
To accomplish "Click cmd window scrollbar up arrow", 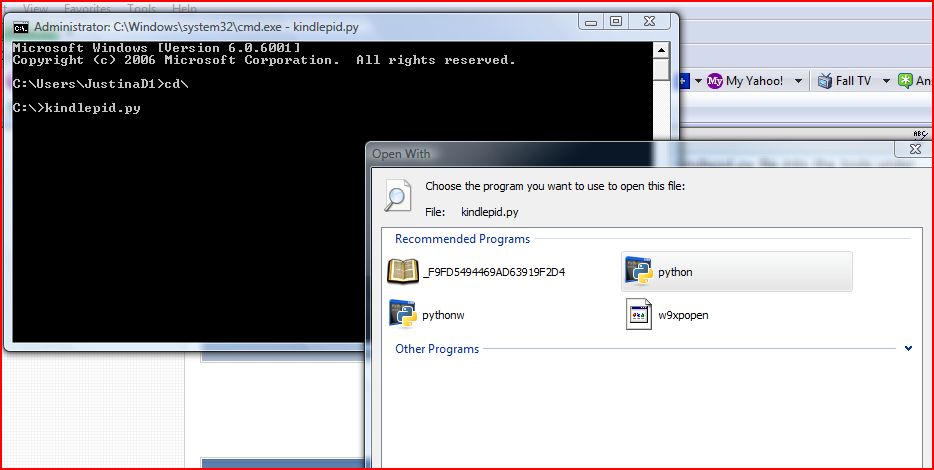I will click(661, 50).
